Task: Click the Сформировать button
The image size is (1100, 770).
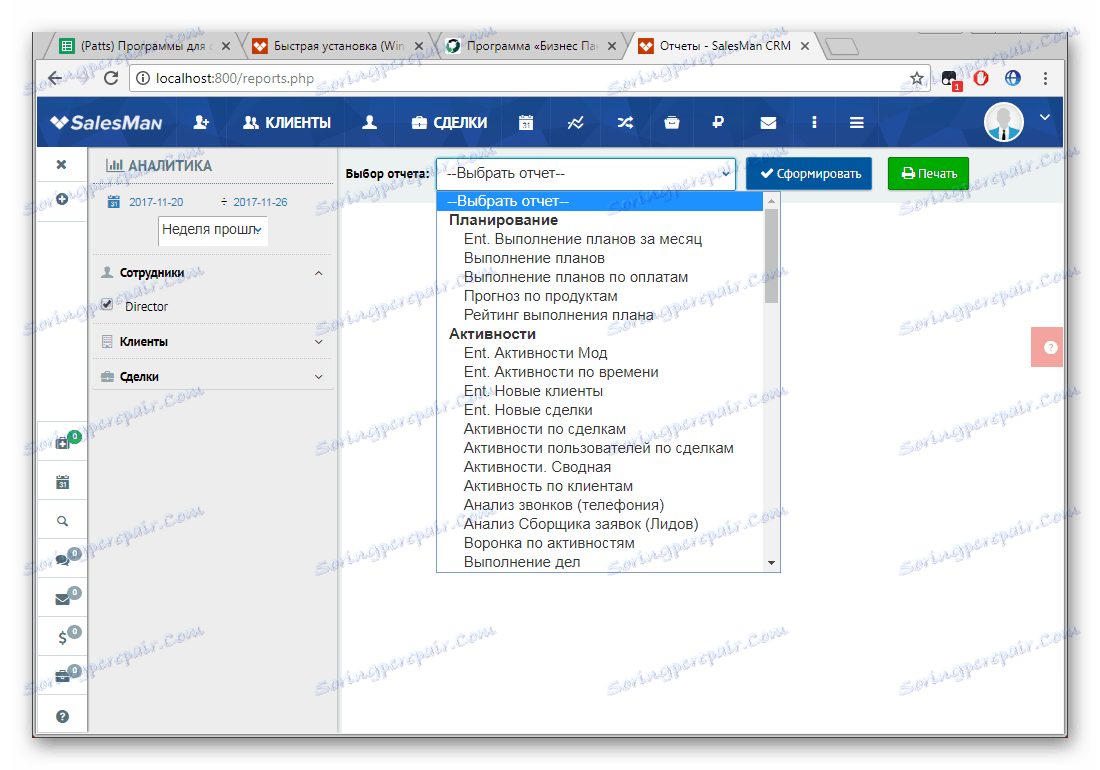Action: coord(809,173)
